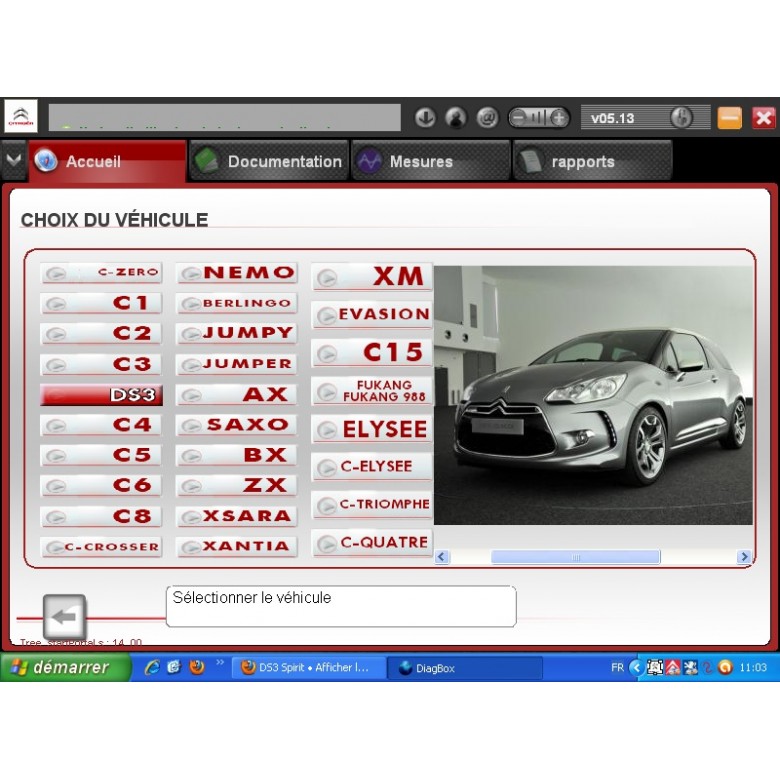The height and width of the screenshot is (780, 780).
Task: Select the XANTIA model
Action: coord(237,547)
